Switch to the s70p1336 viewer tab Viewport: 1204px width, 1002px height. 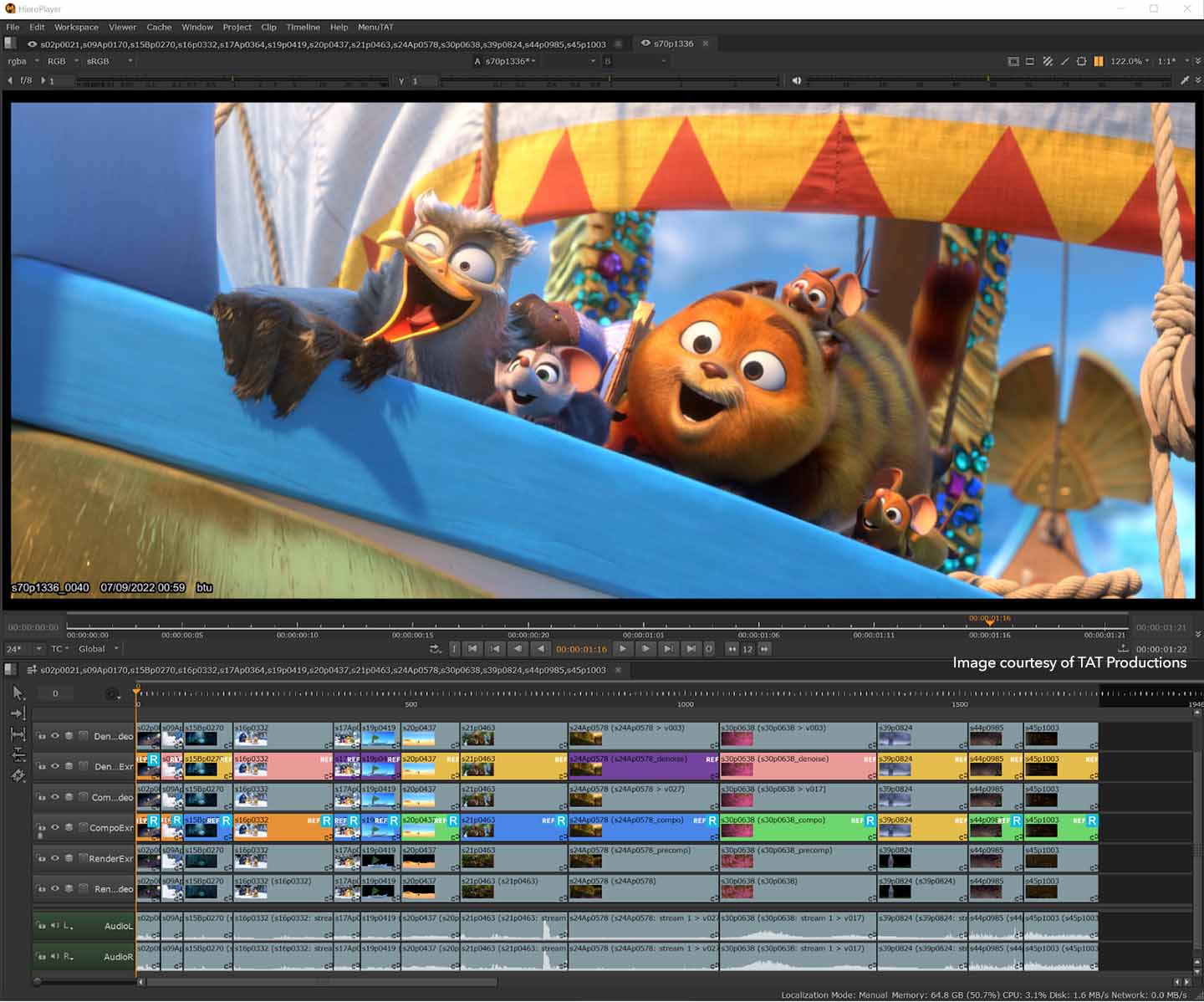673,43
